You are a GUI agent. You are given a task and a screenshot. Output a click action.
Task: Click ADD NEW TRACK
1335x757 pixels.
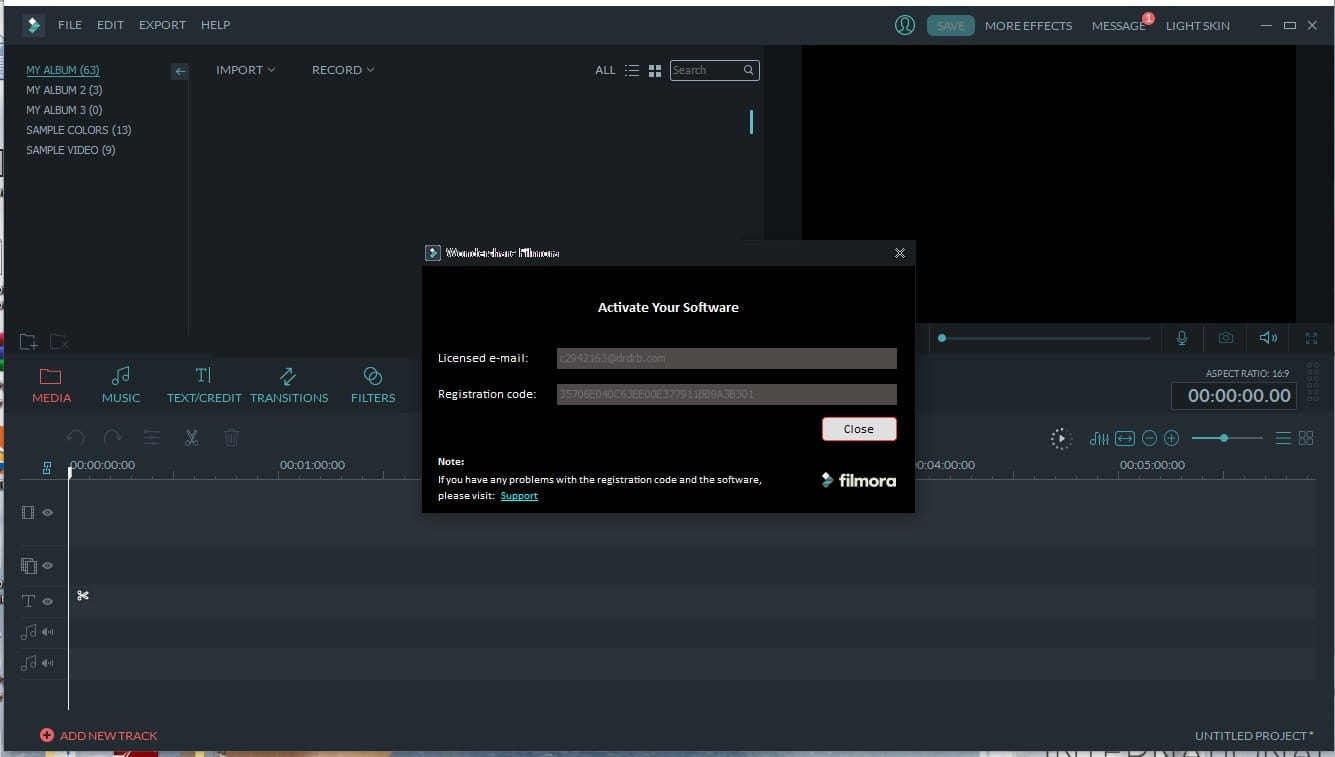point(99,736)
